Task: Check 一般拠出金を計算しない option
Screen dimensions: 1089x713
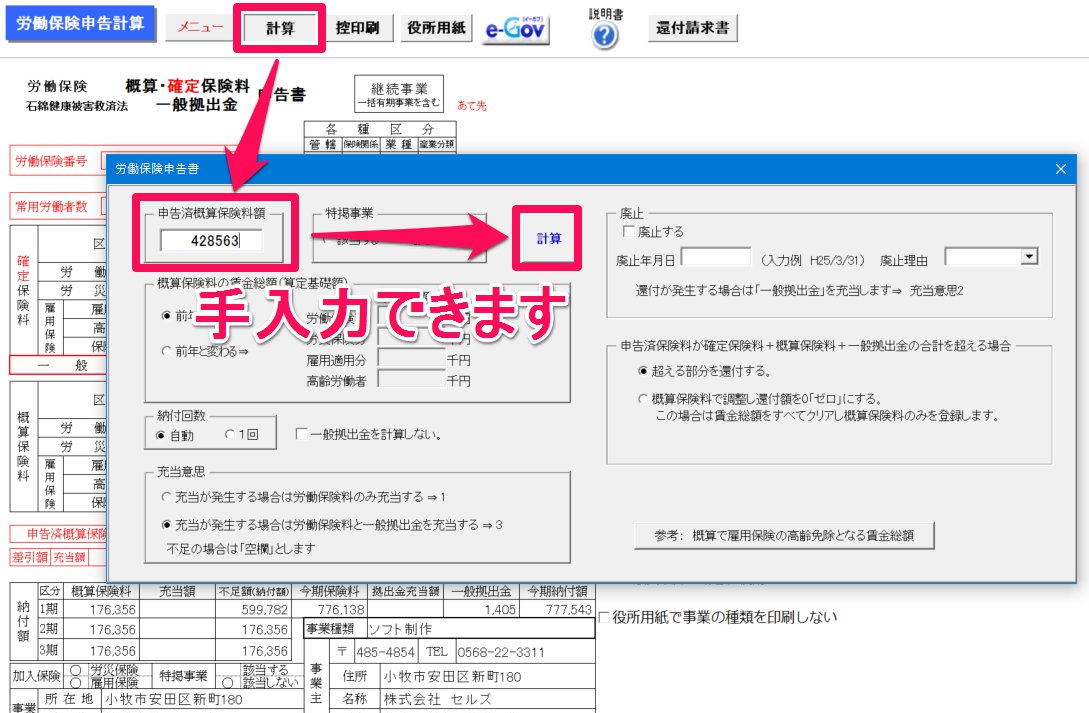Action: [x=302, y=435]
